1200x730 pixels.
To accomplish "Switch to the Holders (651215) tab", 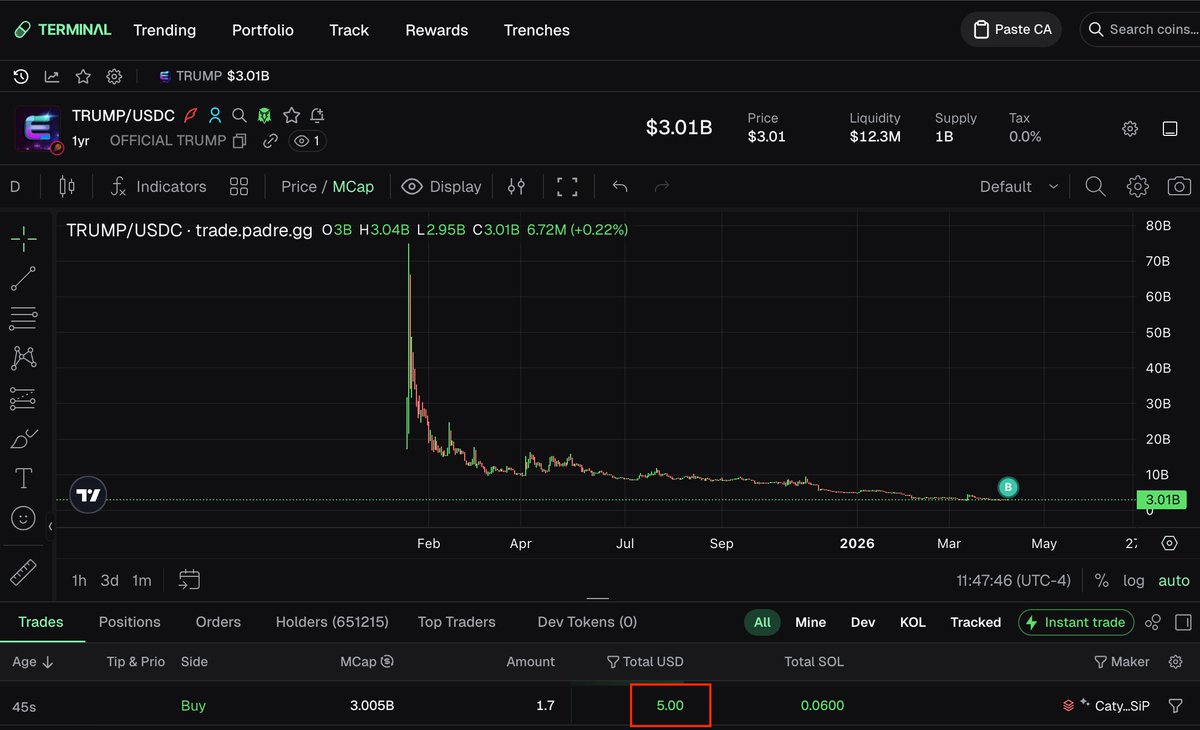I will point(332,622).
